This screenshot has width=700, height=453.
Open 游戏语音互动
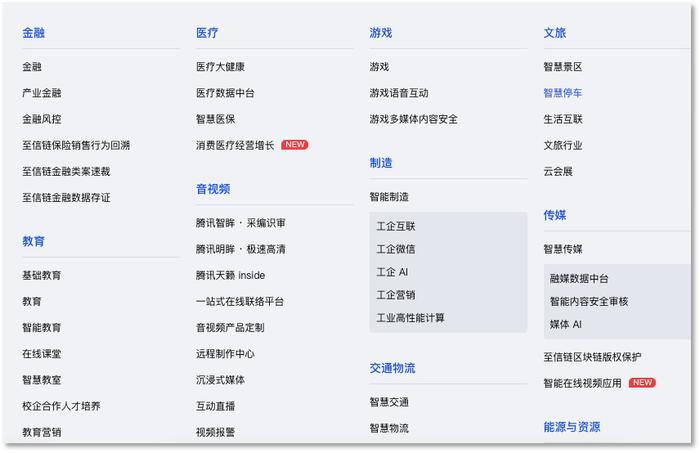click(x=399, y=93)
